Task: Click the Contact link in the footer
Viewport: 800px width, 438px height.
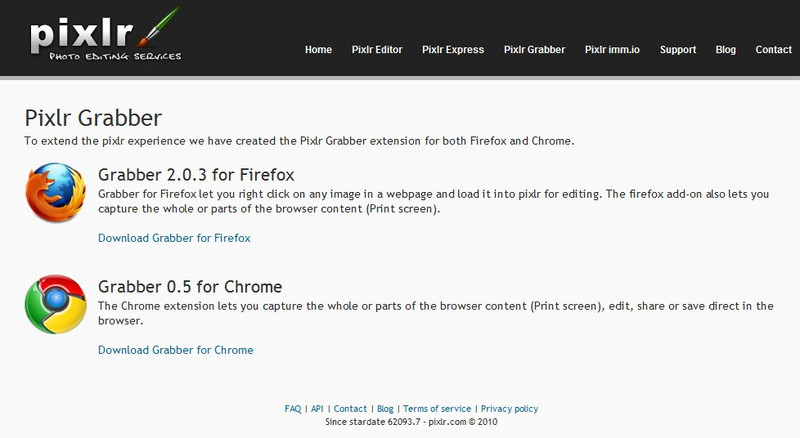Action: [350, 408]
